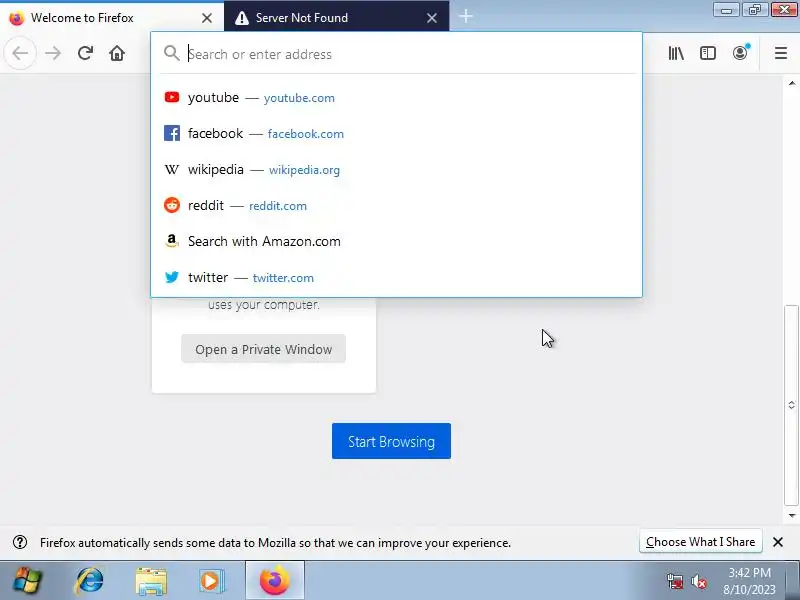Click the YouTube red play icon
The width and height of the screenshot is (800, 600).
pyautogui.click(x=172, y=97)
